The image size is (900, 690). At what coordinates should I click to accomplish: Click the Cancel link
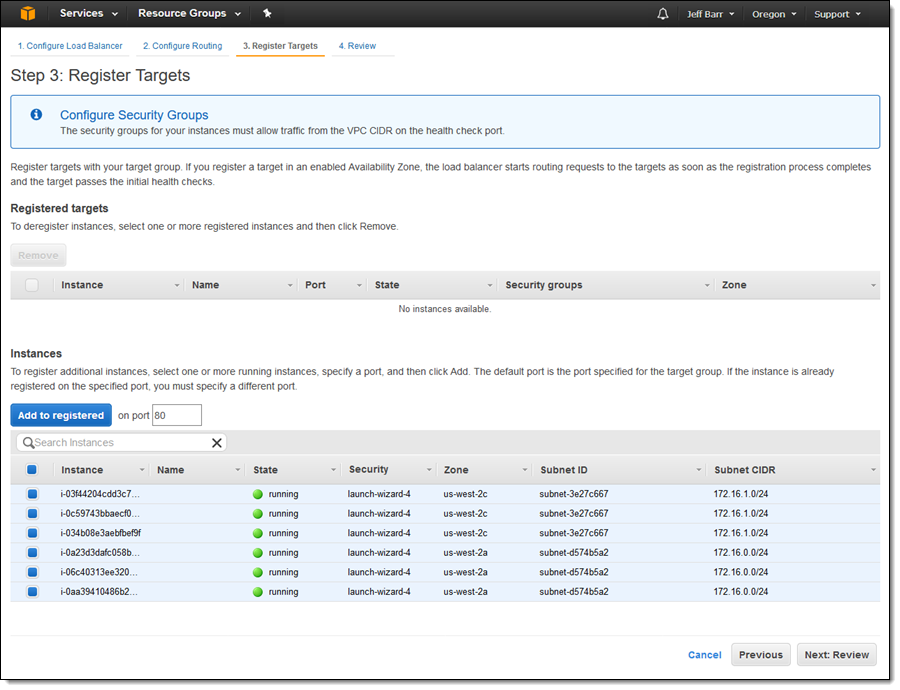click(x=704, y=655)
